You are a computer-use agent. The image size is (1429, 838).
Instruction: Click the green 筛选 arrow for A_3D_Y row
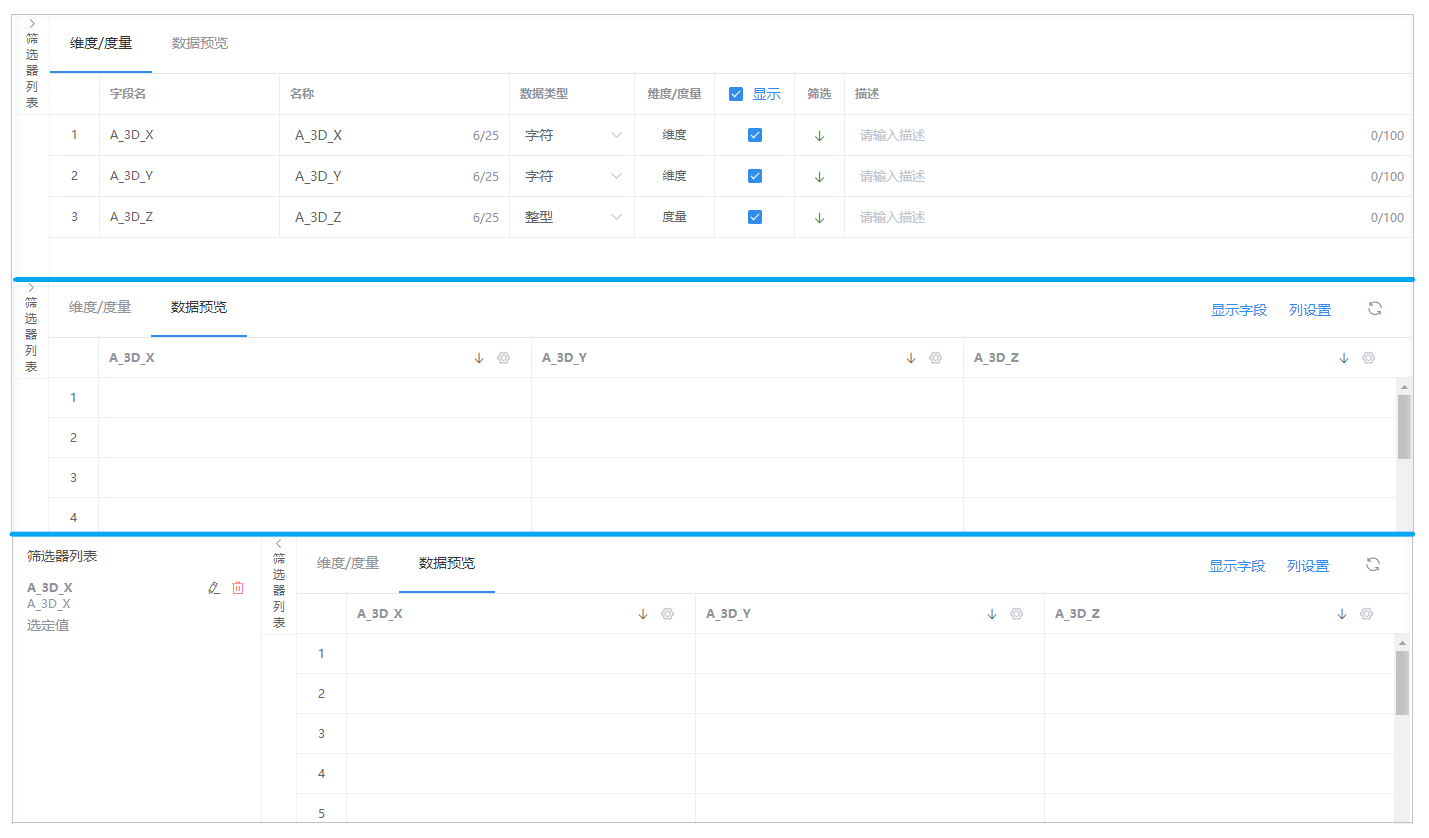820,177
